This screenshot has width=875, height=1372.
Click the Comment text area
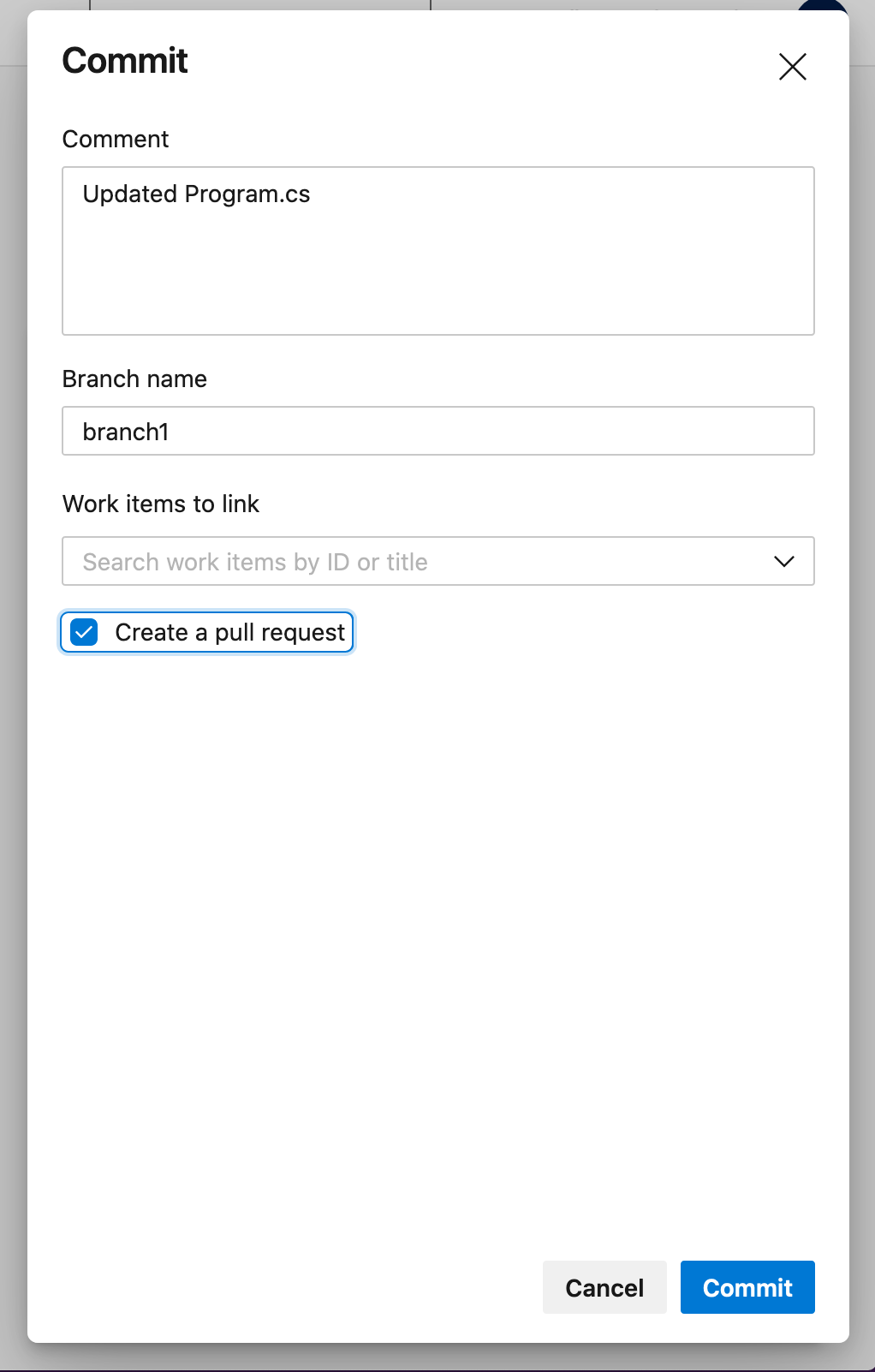click(x=438, y=251)
